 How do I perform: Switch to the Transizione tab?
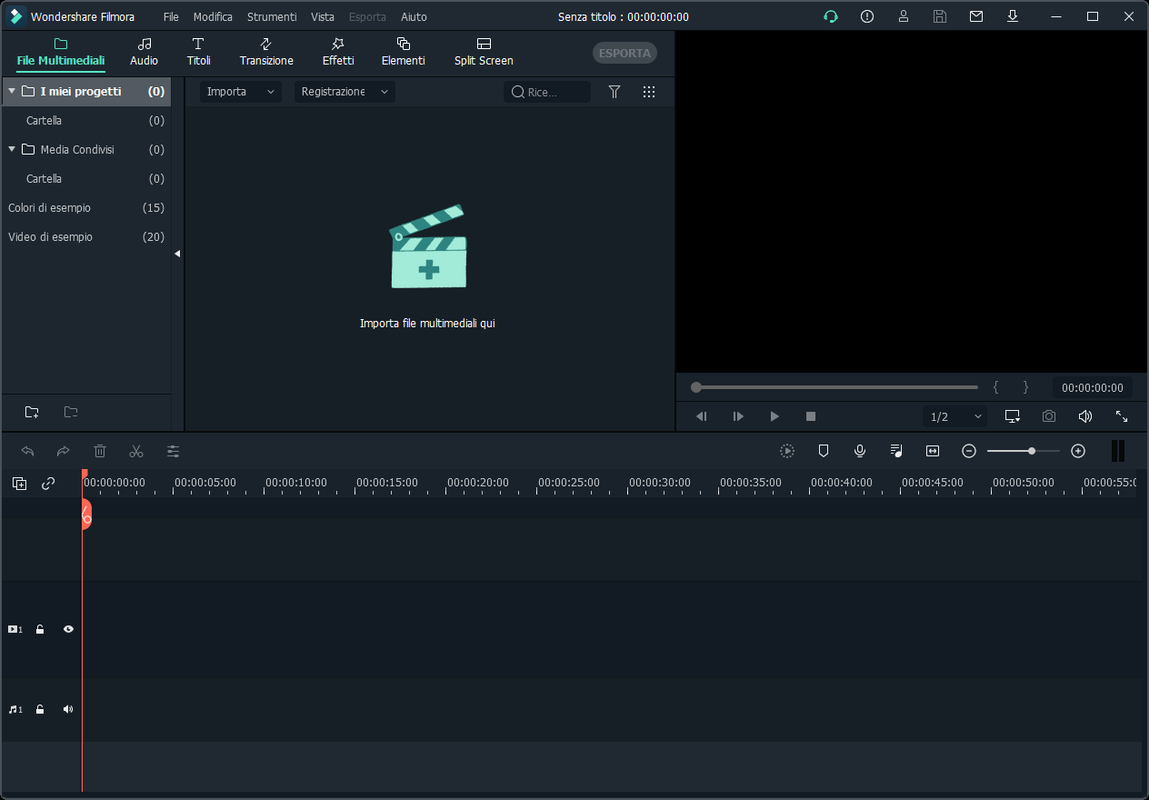pyautogui.click(x=266, y=52)
